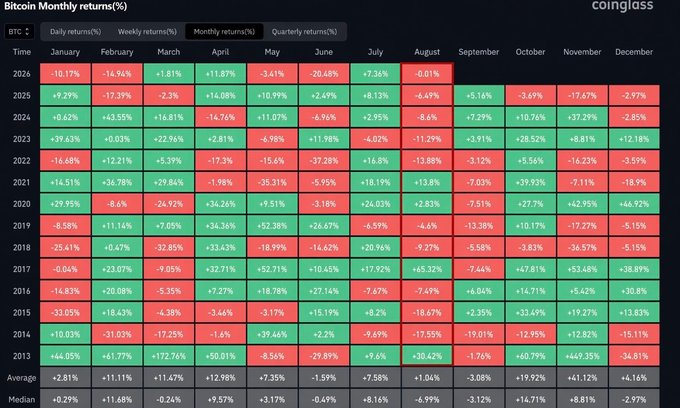The image size is (680, 408).
Task: Click 2025 November cell -17.67%
Action: [x=582, y=95]
